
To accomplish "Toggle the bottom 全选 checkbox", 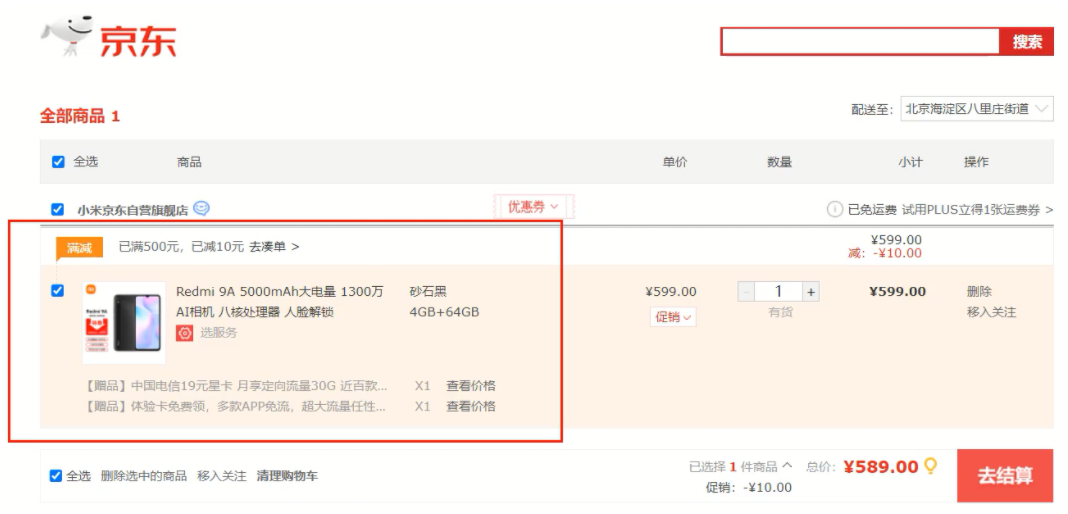I will (x=56, y=476).
